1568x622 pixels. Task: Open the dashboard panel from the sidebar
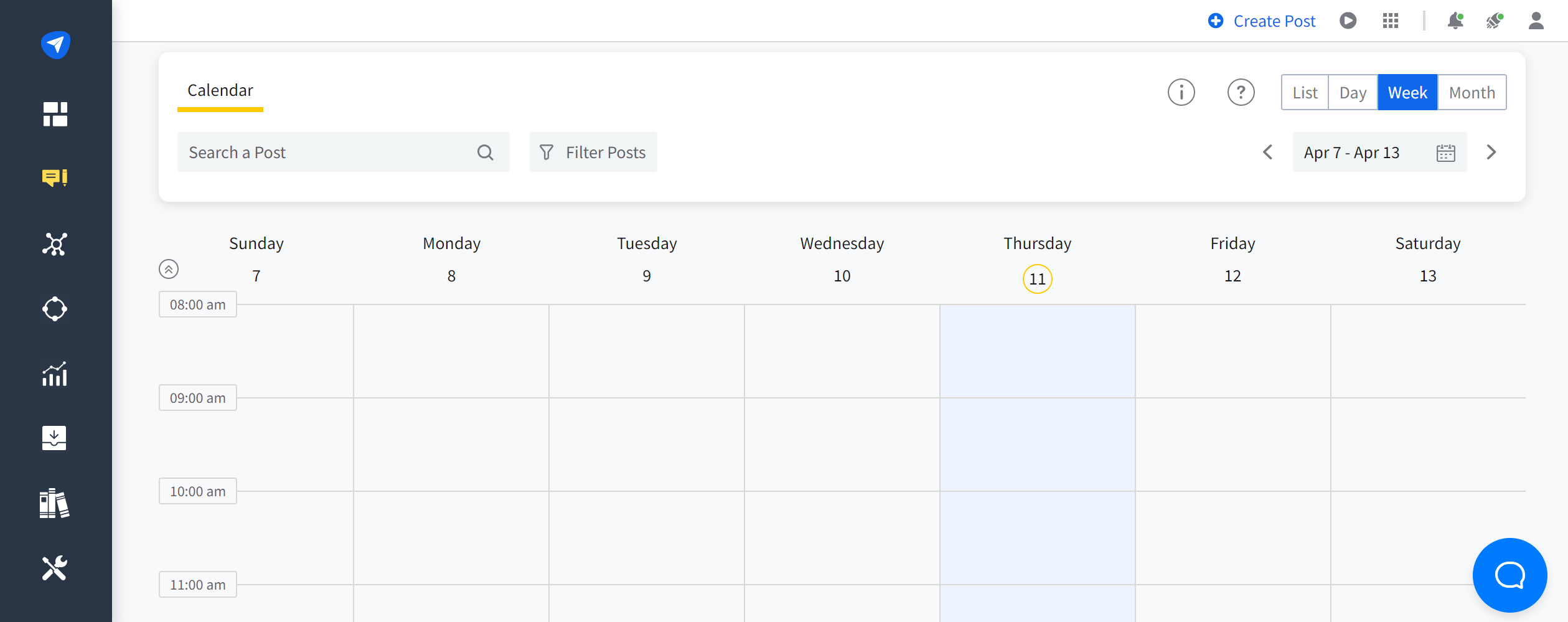[x=55, y=115]
